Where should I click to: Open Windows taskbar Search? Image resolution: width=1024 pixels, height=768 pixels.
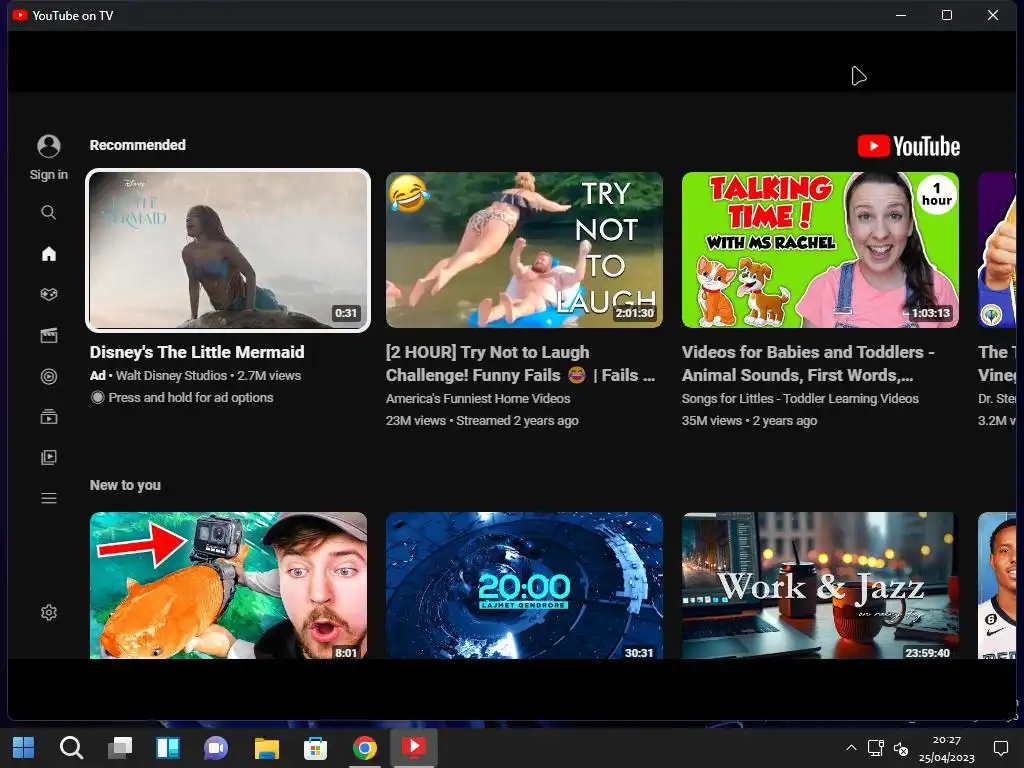[71, 748]
